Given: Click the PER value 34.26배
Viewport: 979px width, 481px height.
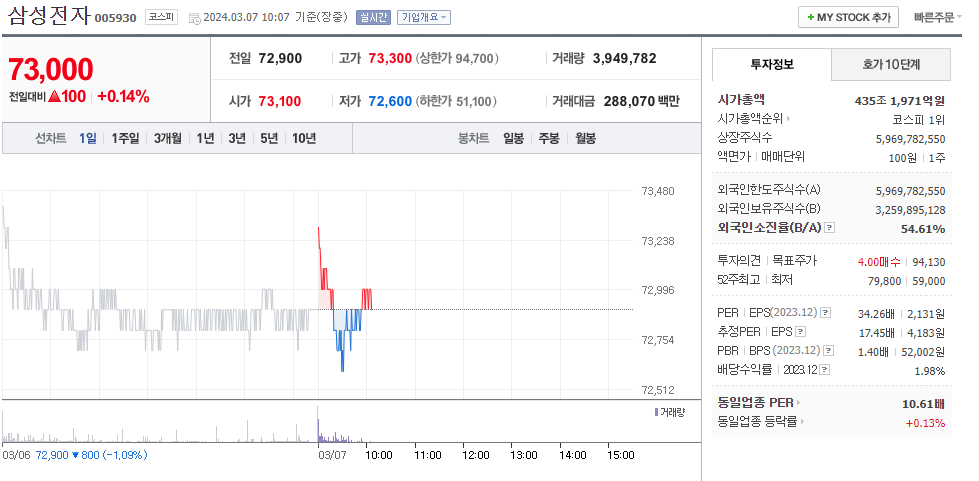Looking at the screenshot, I should 876,314.
